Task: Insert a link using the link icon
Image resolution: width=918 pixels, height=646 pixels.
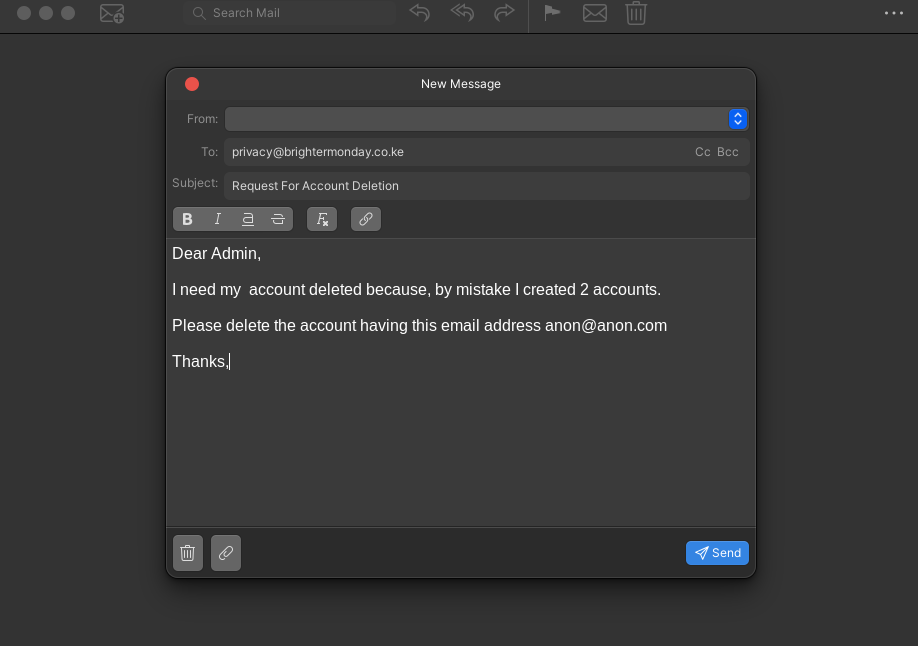Action: tap(366, 219)
